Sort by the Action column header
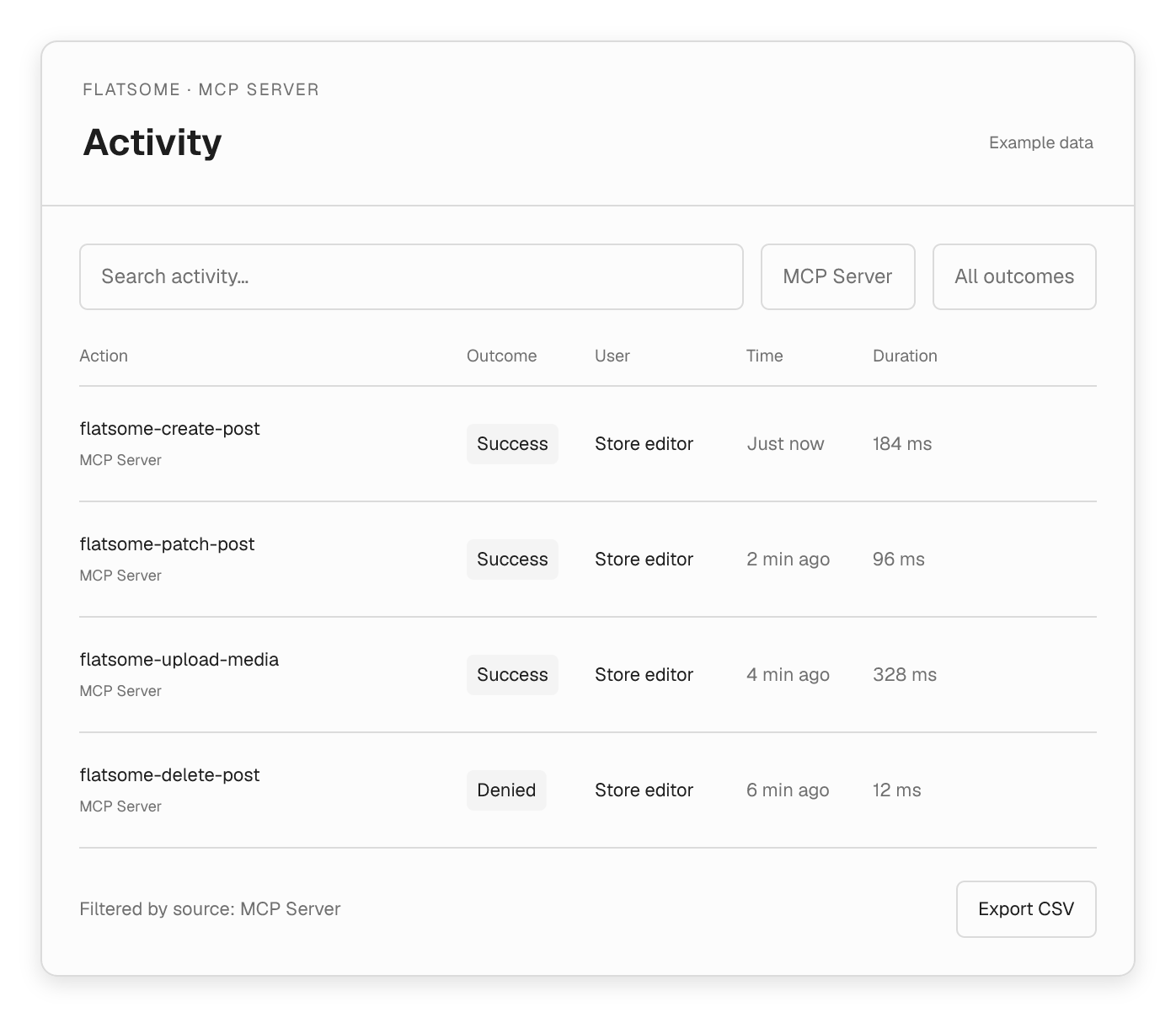The image size is (1176, 1023). click(104, 356)
